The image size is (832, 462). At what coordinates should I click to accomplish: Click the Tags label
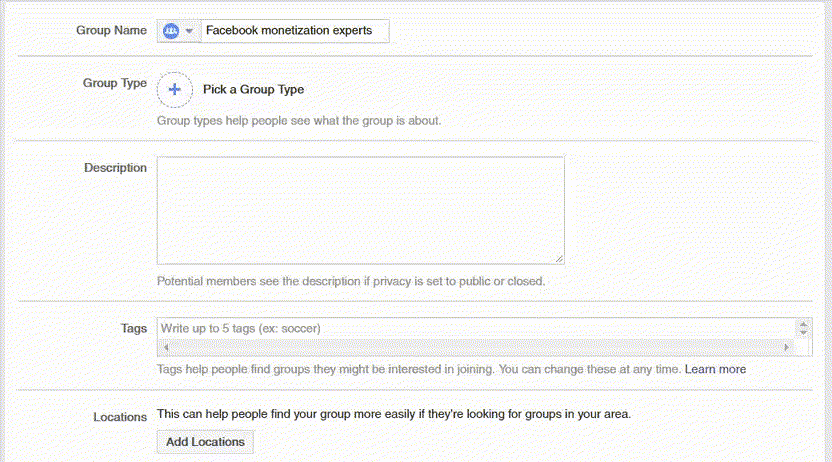133,328
